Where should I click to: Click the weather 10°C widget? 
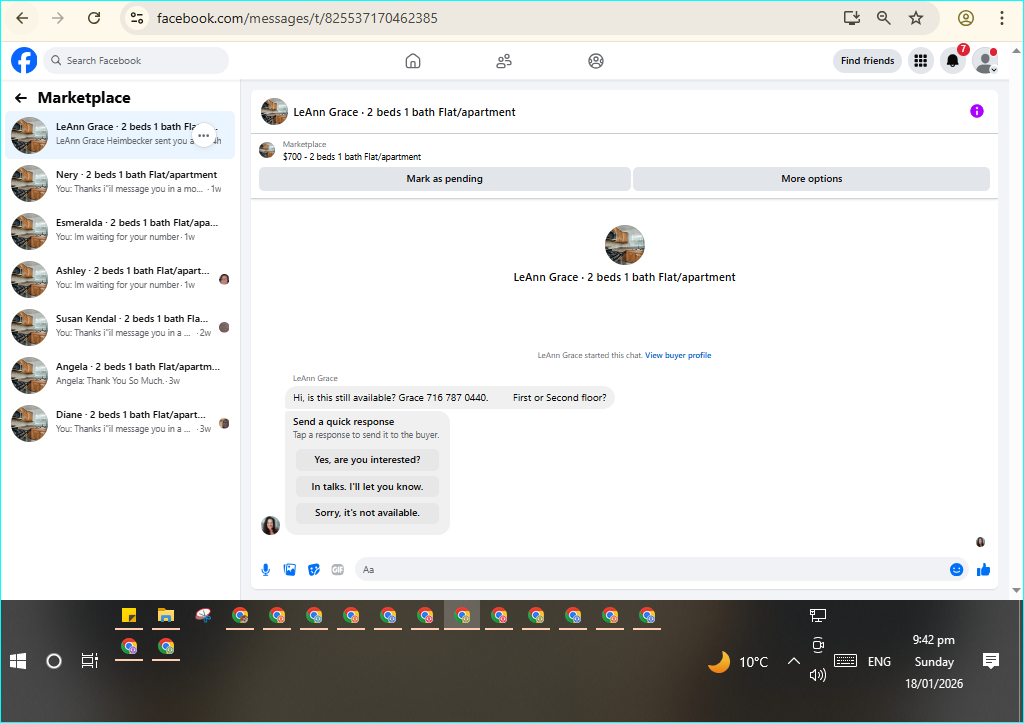tap(739, 662)
